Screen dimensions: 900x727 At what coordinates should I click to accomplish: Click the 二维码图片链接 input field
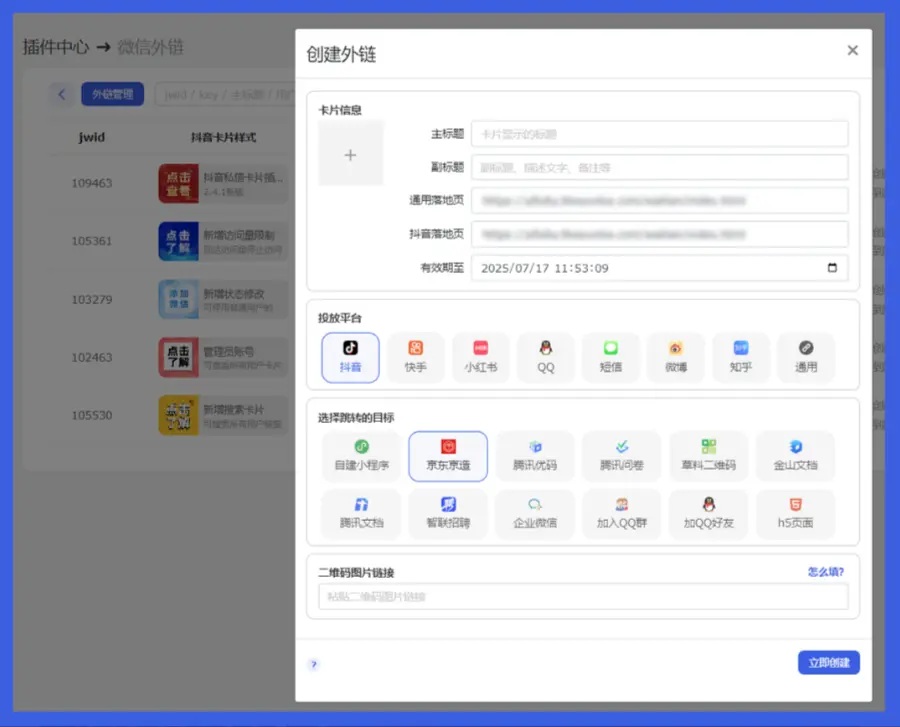pyautogui.click(x=583, y=597)
